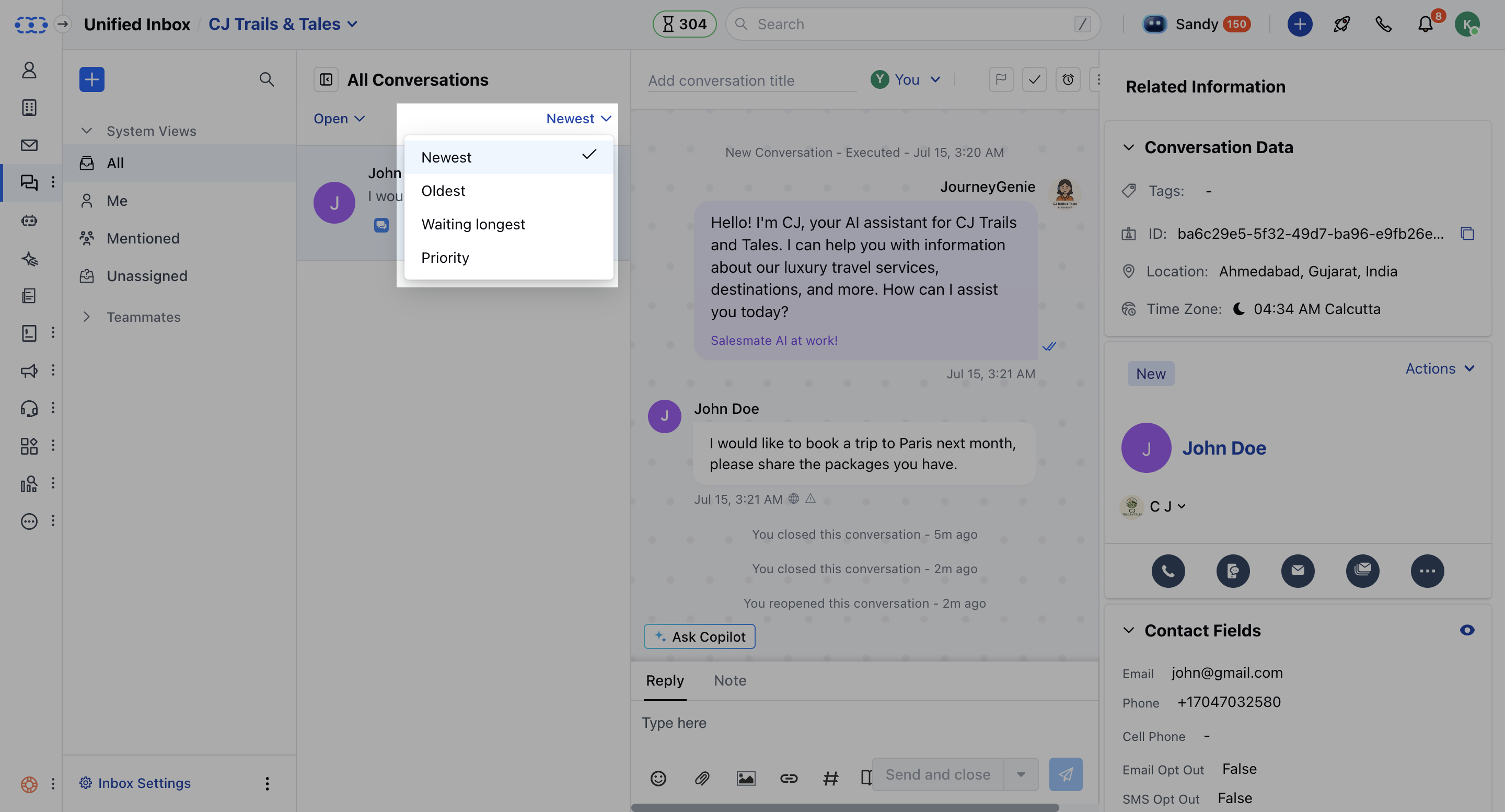
Task: Mark conversation closed with checkmark icon
Action: (1034, 79)
